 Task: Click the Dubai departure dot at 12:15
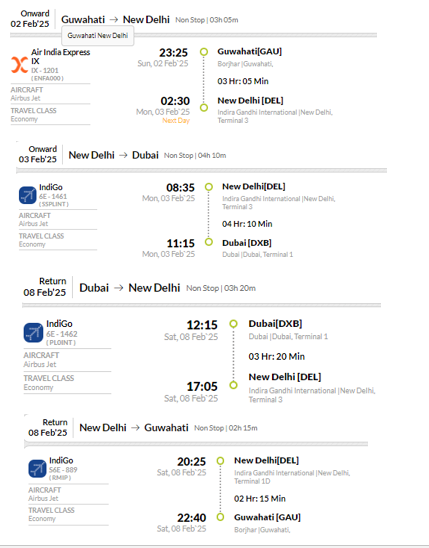pos(233,324)
